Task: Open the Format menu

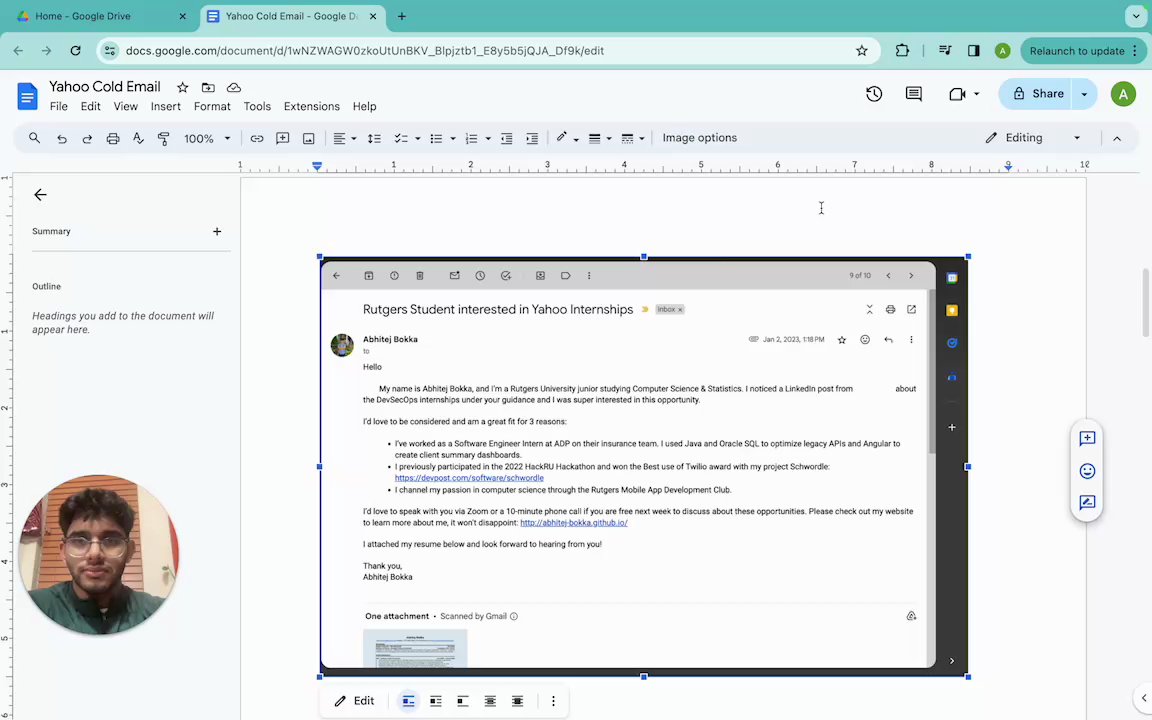Action: (212, 107)
